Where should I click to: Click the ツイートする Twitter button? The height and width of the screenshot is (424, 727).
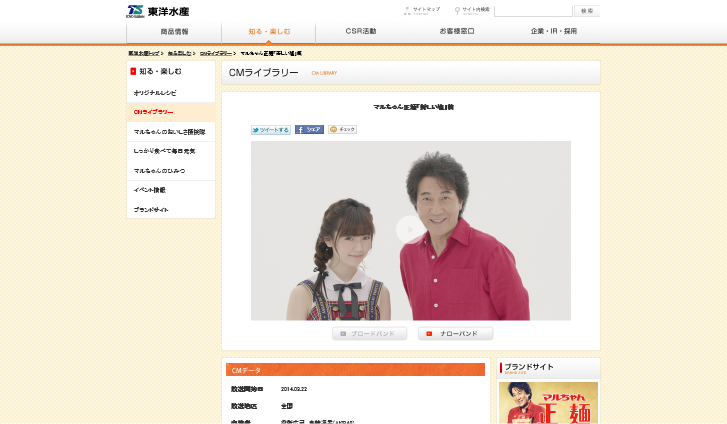[x=271, y=130]
